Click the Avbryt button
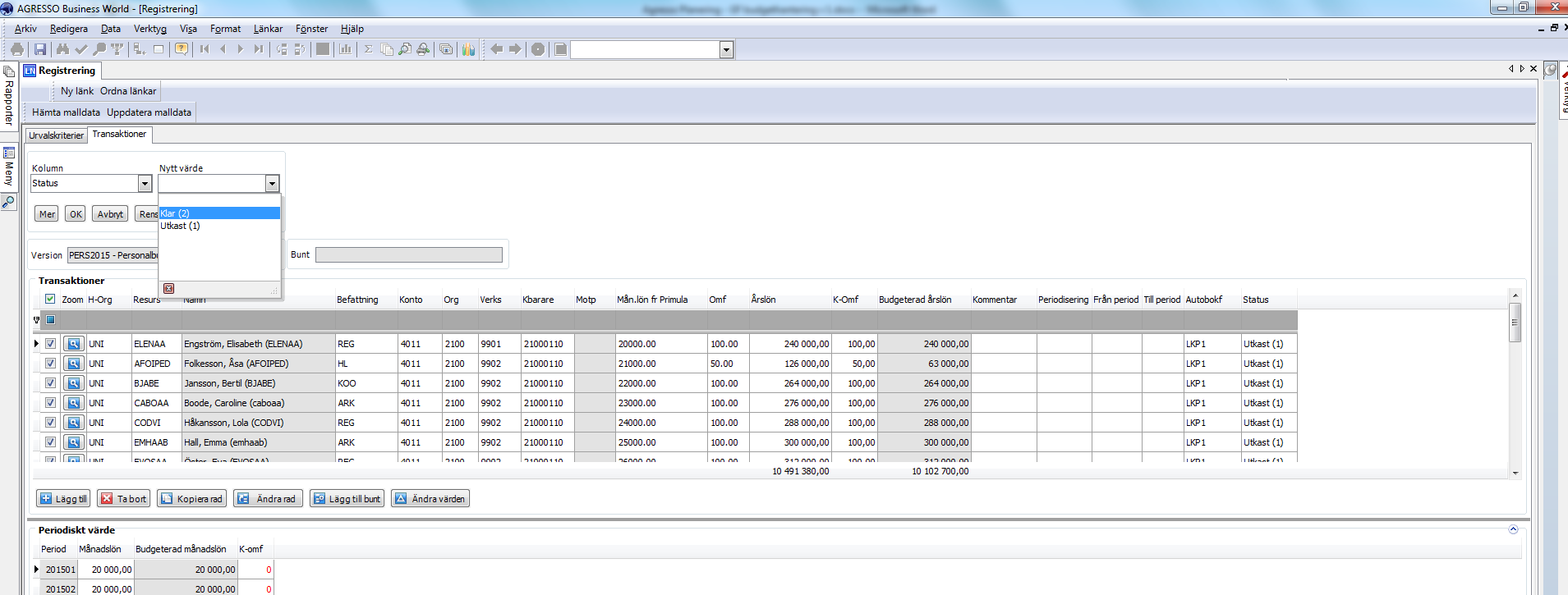1568x595 pixels. click(x=110, y=214)
